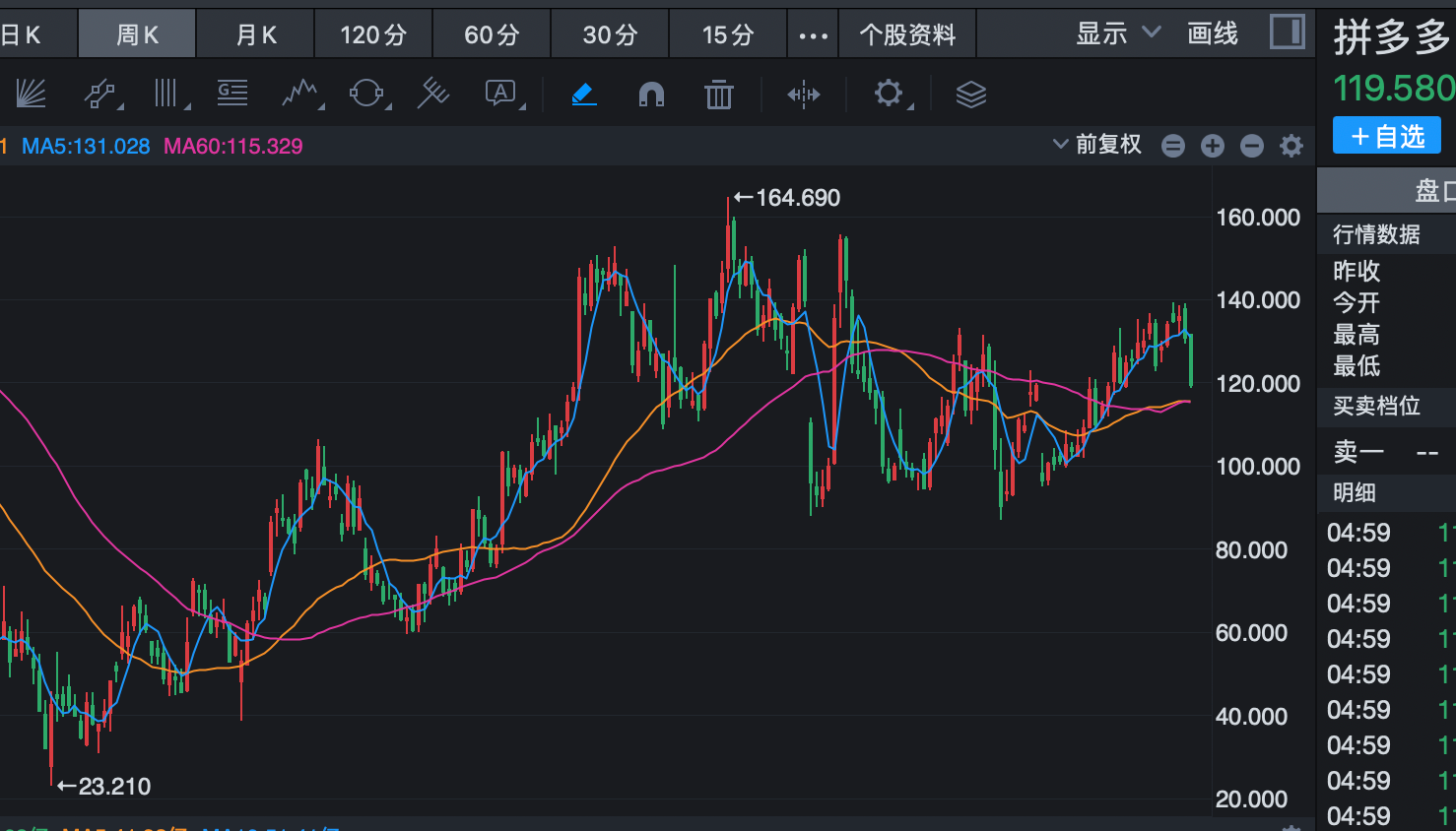Delete all drawings with trash icon
This screenshot has height=831, width=1456.
719,95
